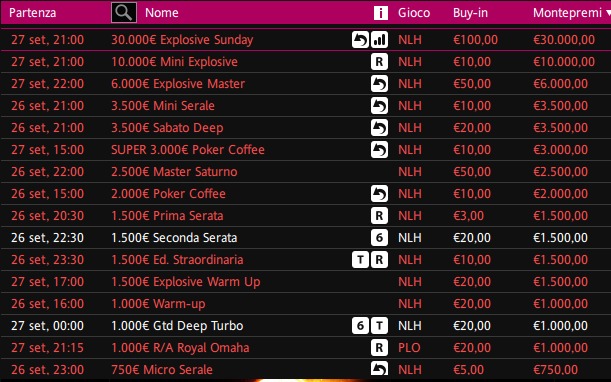Click the €3.000,00 prize pool value
Screen dimensions: 611x382
point(560,150)
